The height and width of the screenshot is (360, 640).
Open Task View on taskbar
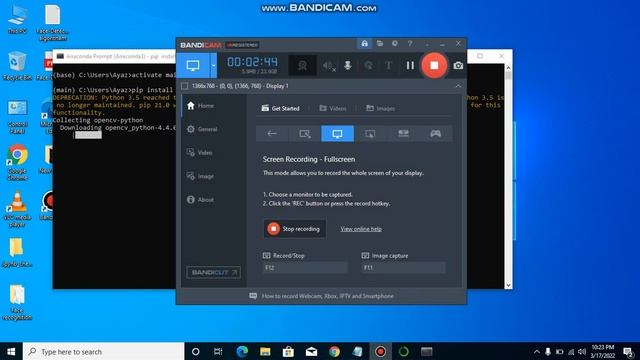click(x=218, y=351)
